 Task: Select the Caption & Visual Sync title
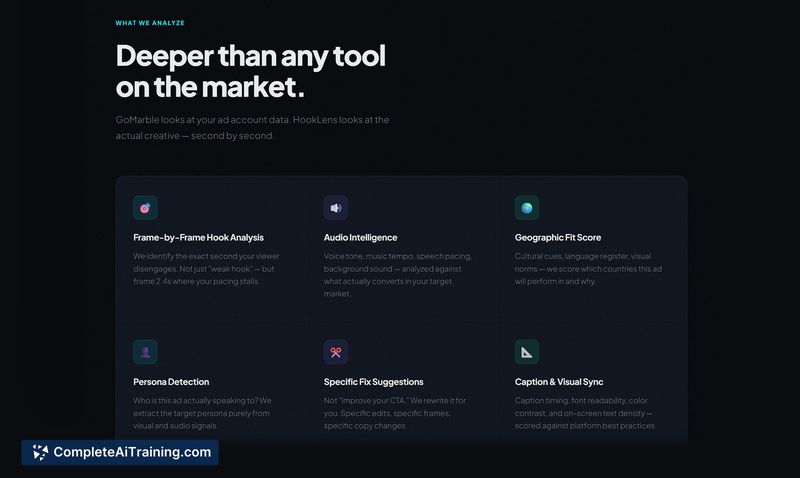(x=559, y=382)
